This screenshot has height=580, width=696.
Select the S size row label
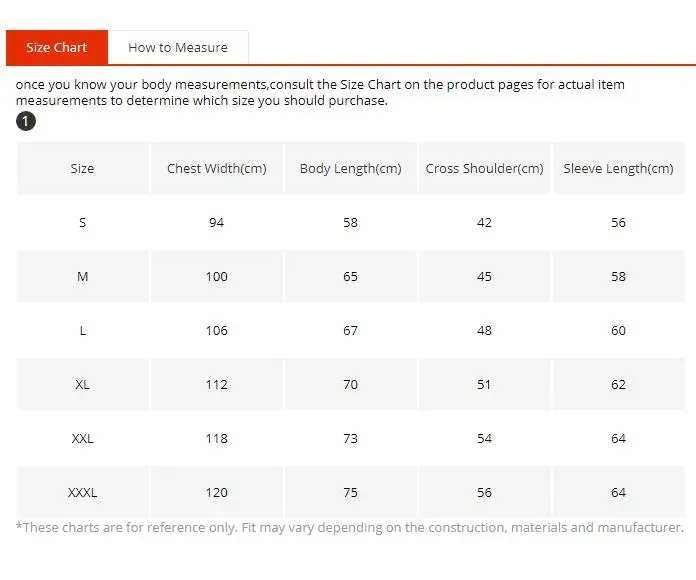pyautogui.click(x=83, y=222)
